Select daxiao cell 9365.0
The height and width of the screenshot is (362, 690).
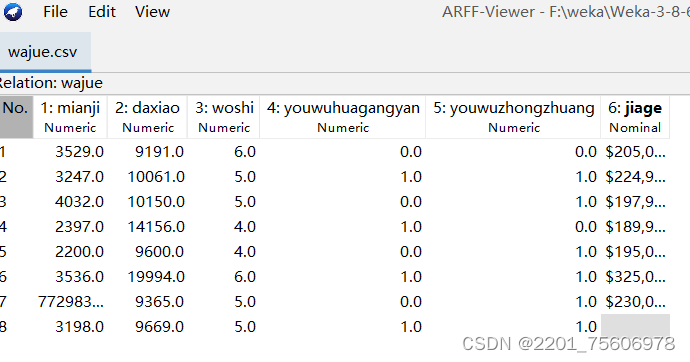coord(147,302)
